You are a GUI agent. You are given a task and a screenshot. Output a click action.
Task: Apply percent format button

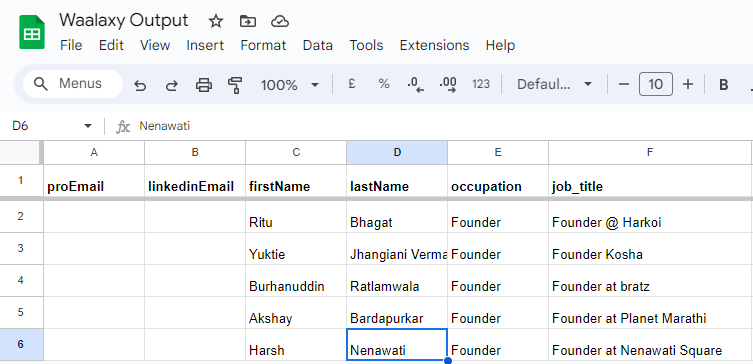pyautogui.click(x=383, y=84)
